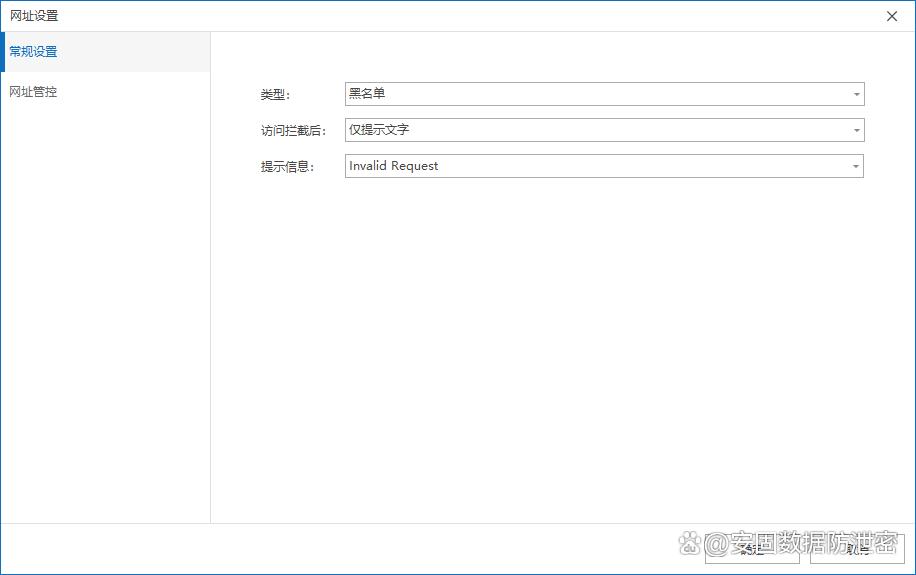This screenshot has height=575, width=916.
Task: Click the 网址设置 title bar text
Action: tap(34, 16)
